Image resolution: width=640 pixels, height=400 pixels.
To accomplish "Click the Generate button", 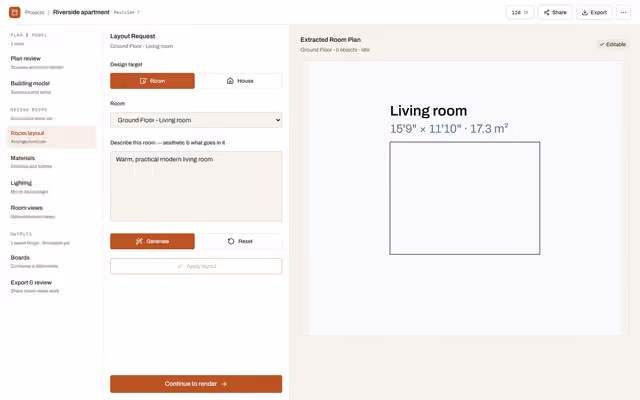I will pos(152,241).
